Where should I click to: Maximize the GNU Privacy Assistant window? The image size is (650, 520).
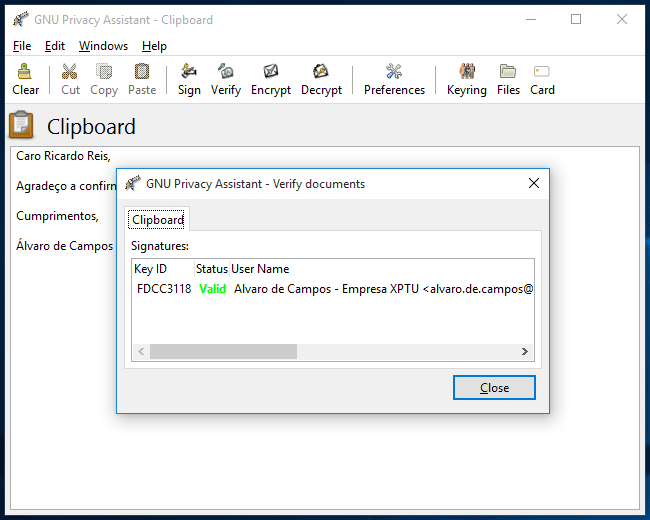click(x=576, y=19)
